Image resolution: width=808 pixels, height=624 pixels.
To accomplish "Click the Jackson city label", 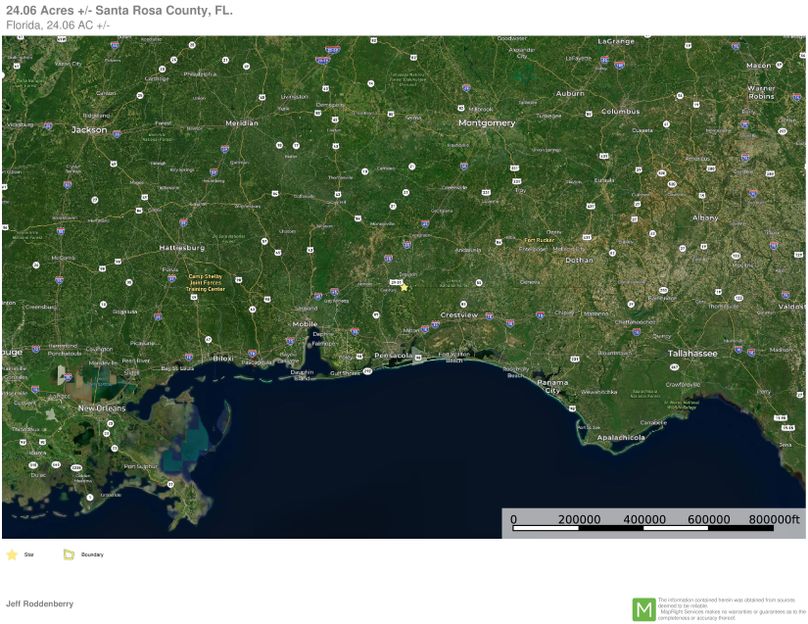I will click(x=89, y=129).
